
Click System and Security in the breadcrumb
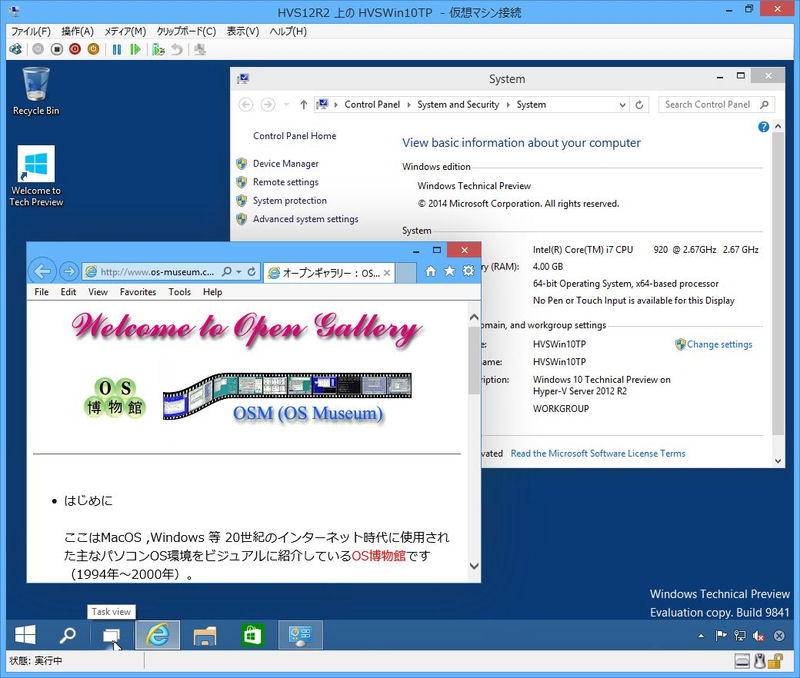tap(458, 105)
